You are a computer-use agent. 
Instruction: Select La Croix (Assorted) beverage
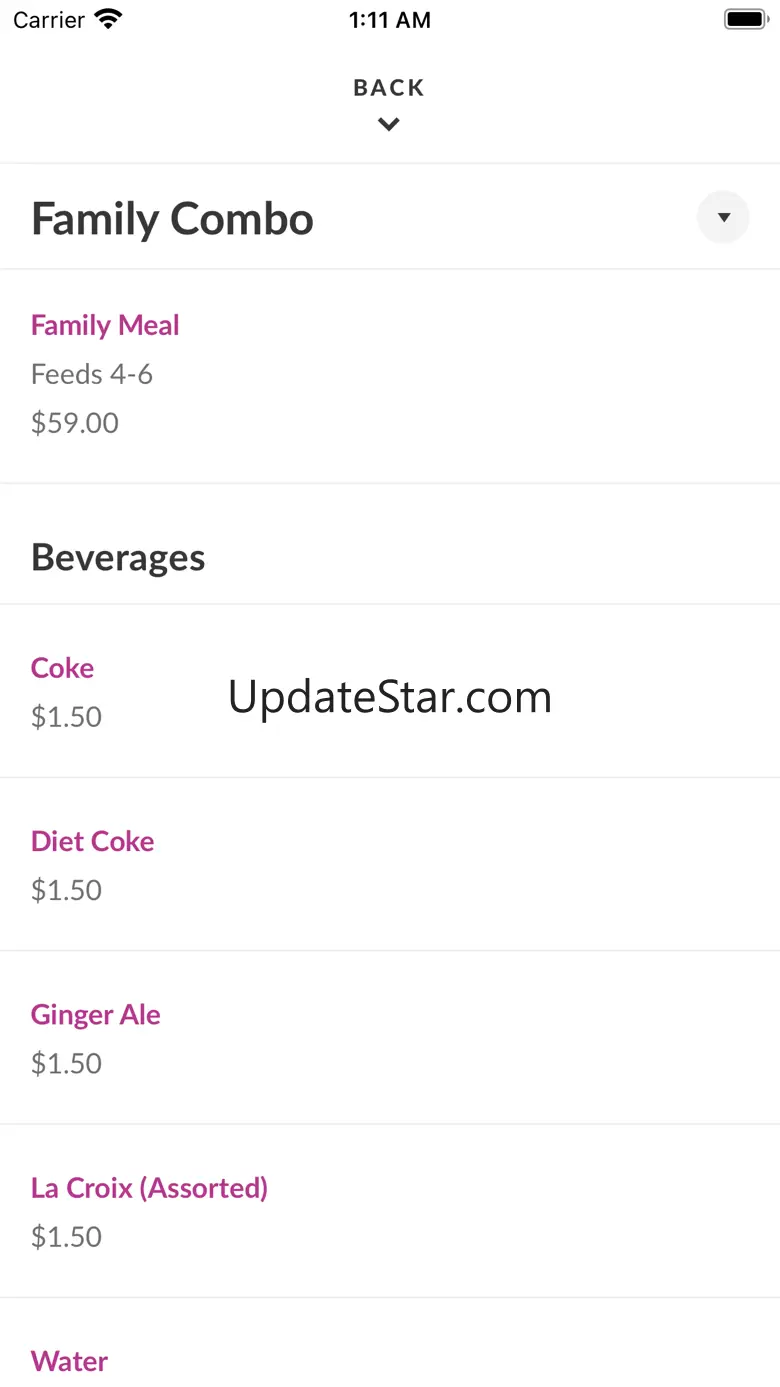(149, 1188)
